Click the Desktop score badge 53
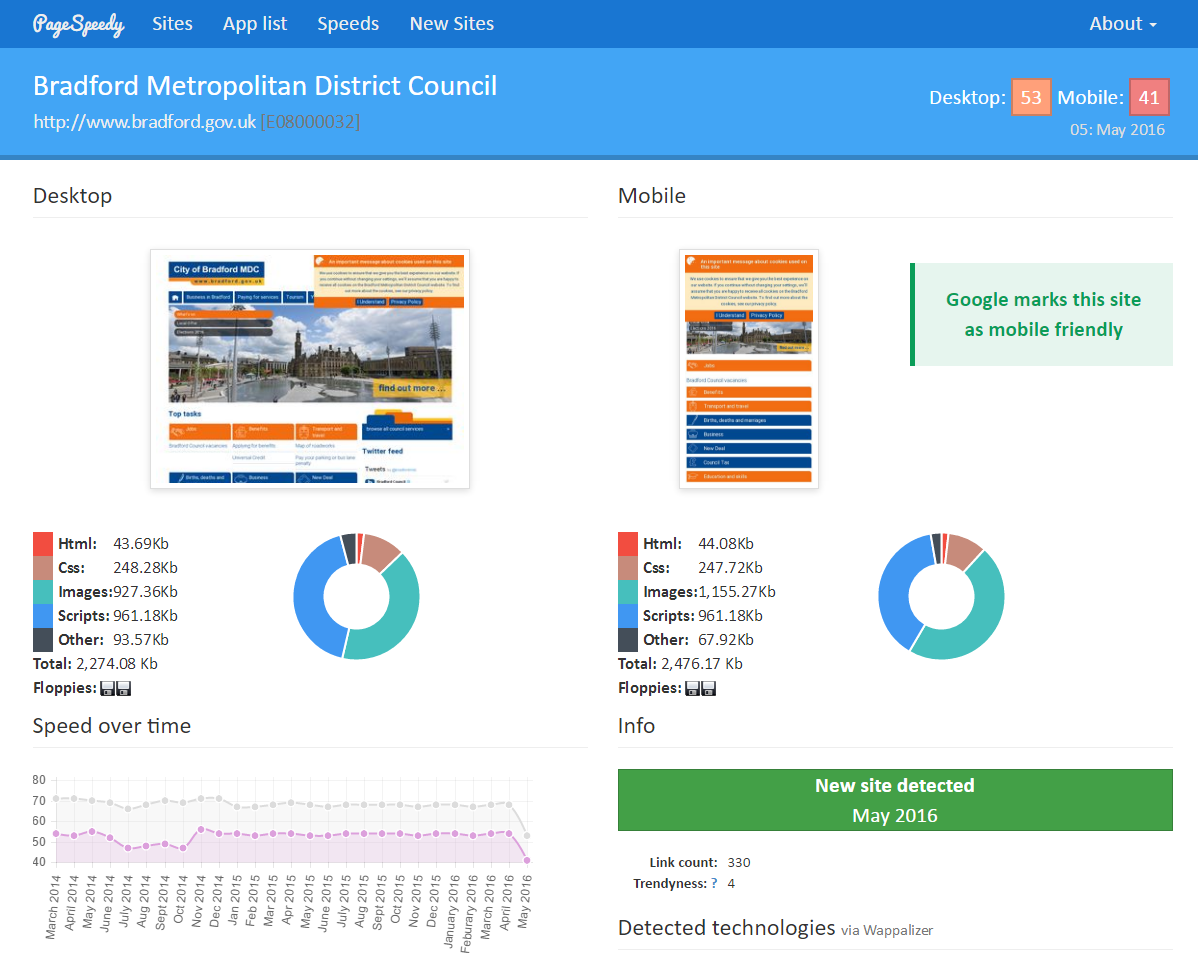The height and width of the screenshot is (955, 1198). pyautogui.click(x=1031, y=97)
